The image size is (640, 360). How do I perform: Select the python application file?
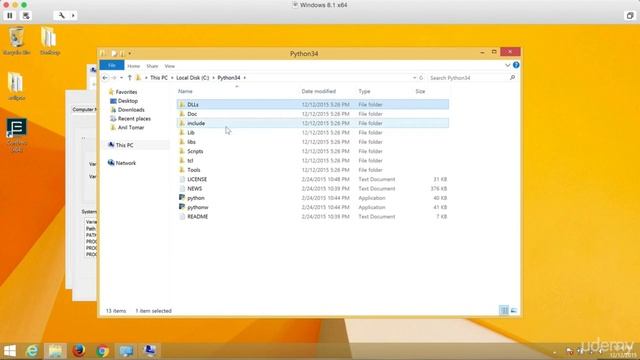click(313, 198)
